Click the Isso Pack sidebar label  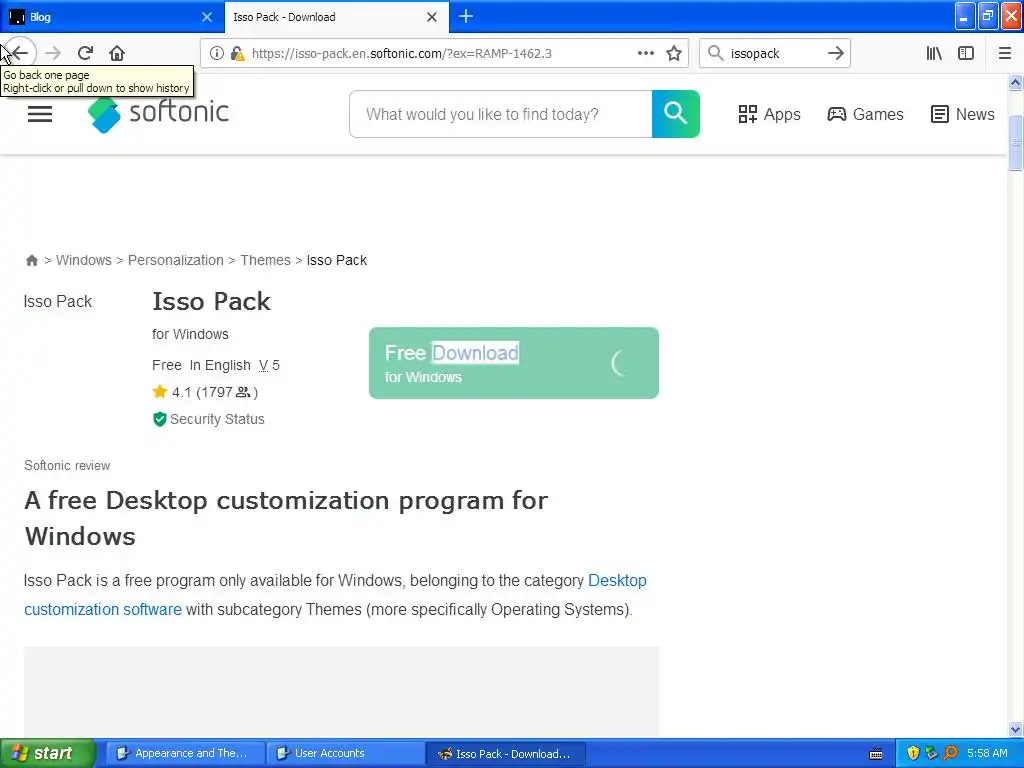[57, 301]
